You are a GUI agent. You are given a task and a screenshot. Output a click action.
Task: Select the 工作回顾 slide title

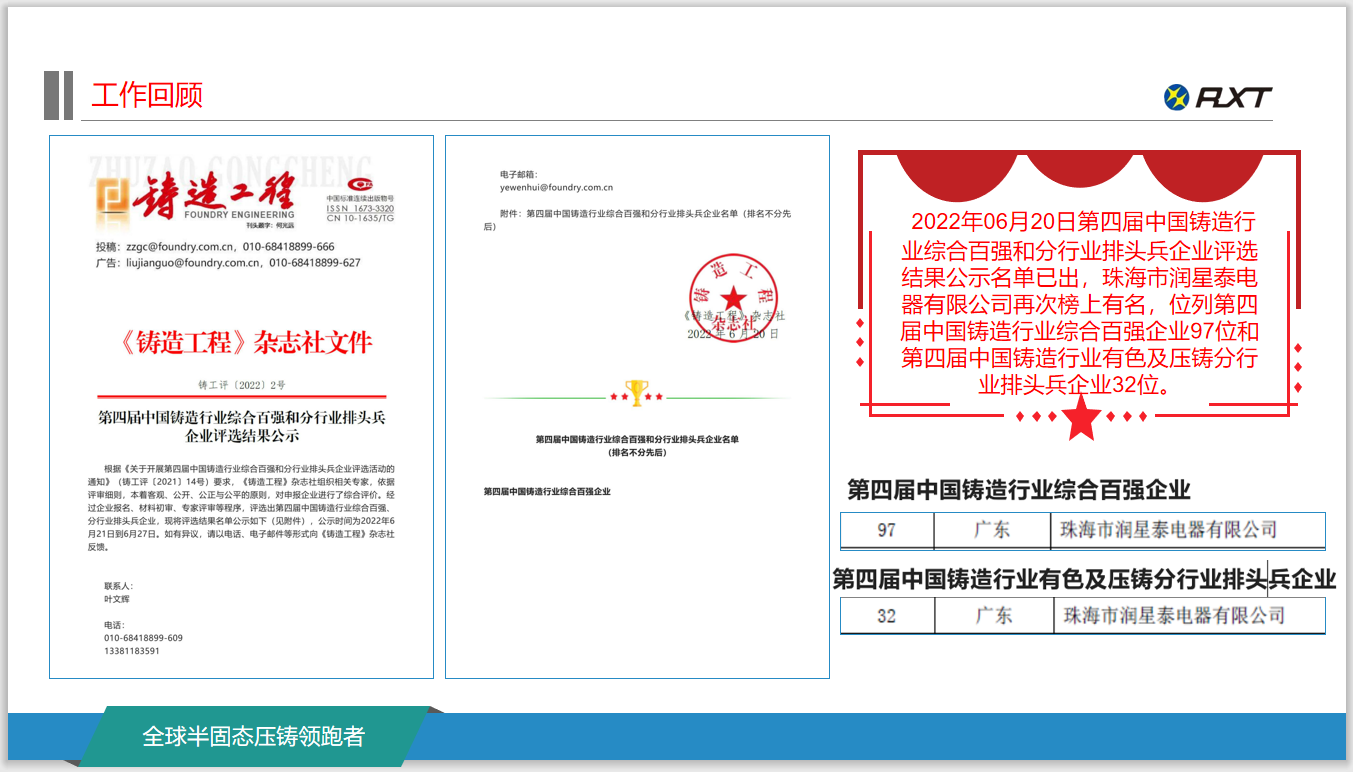(x=147, y=95)
